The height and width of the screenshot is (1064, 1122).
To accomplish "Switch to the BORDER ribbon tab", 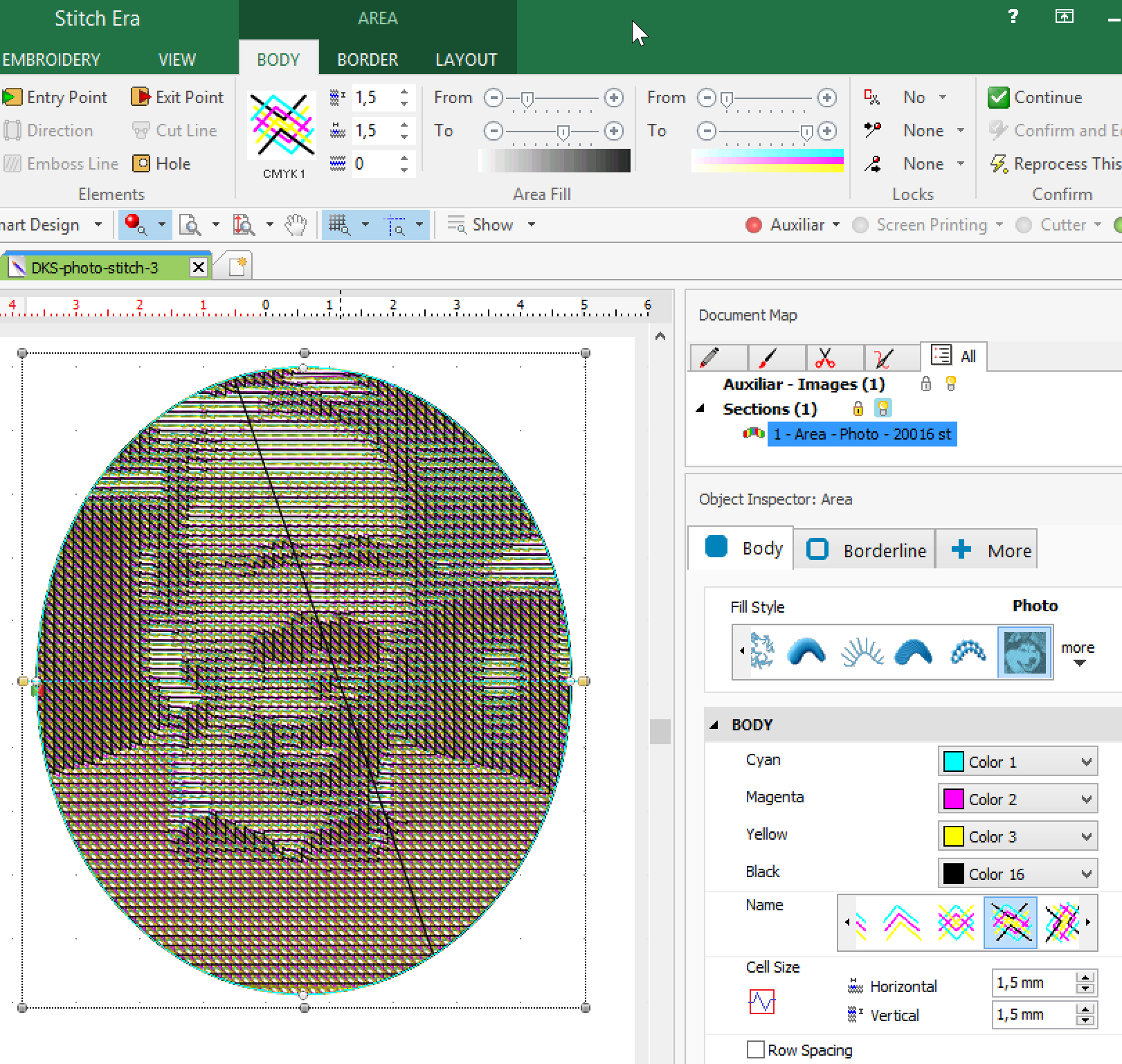I will [368, 60].
